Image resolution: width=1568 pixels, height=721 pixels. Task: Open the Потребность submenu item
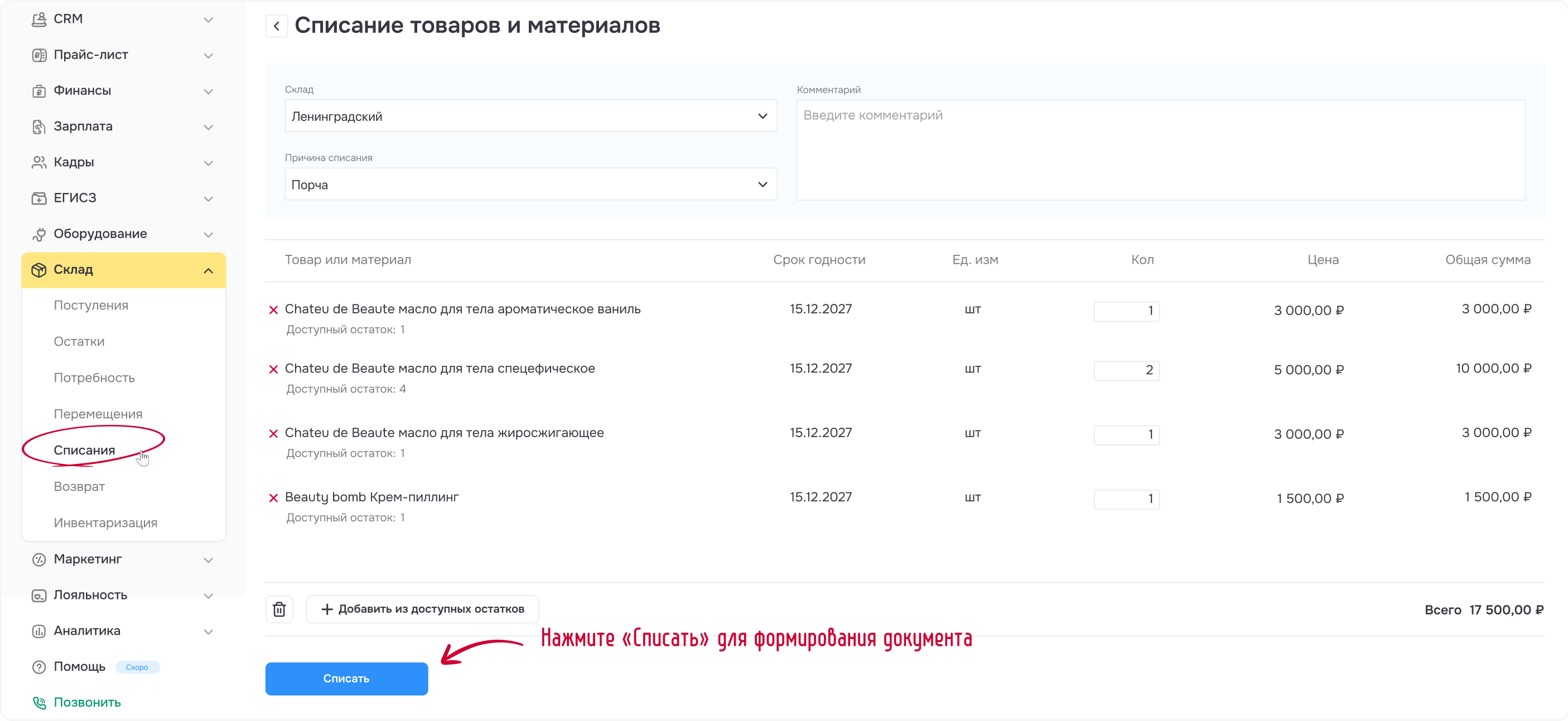coord(94,379)
